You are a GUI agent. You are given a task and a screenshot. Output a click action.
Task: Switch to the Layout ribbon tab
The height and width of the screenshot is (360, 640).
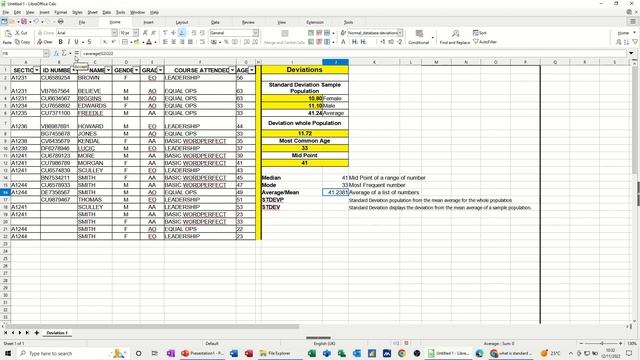tap(182, 22)
